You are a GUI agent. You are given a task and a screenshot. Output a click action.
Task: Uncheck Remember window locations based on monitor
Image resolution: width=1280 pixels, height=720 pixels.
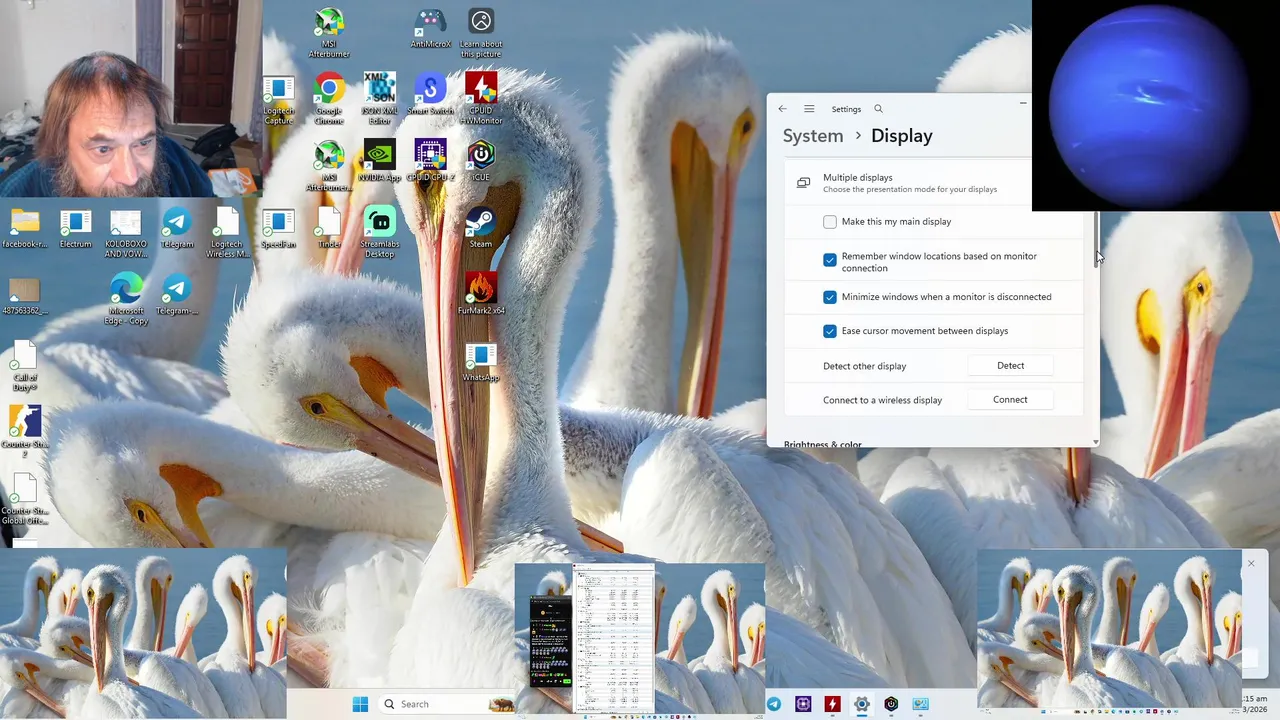click(x=830, y=260)
